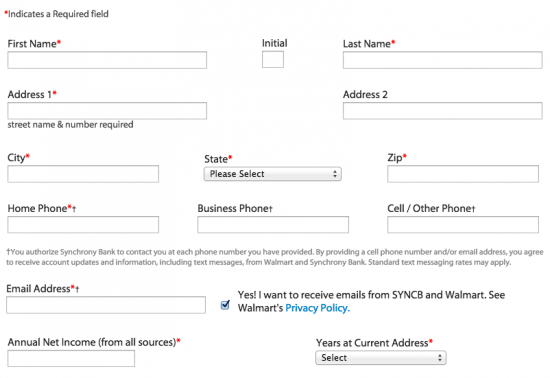Click the State dropdown arrow stepper

[335, 174]
